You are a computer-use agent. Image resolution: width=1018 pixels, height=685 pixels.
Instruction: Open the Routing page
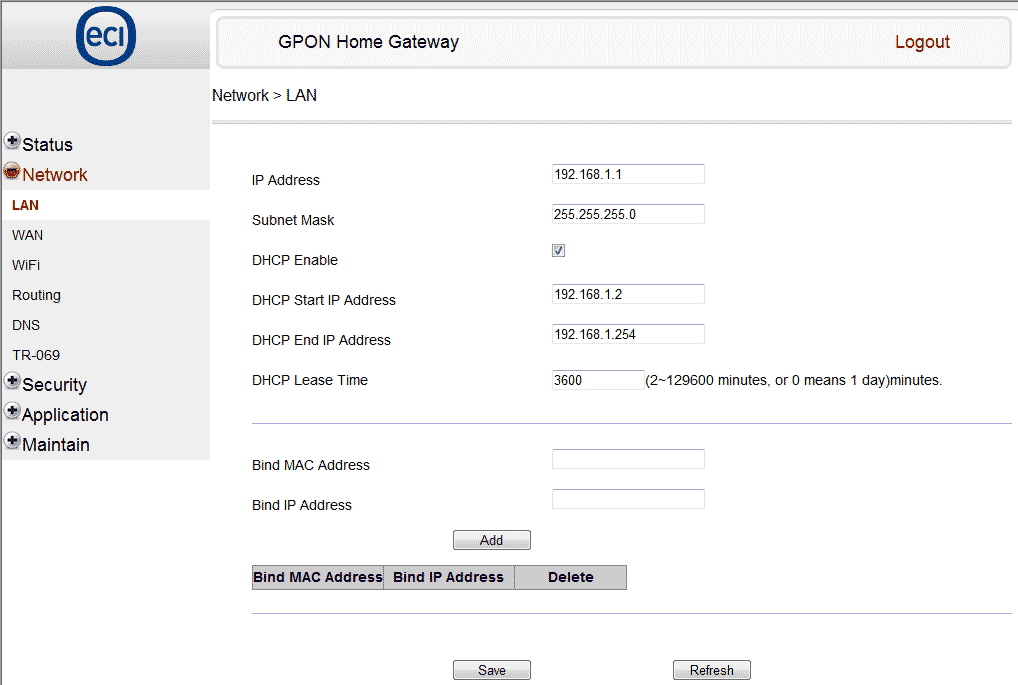pos(36,295)
